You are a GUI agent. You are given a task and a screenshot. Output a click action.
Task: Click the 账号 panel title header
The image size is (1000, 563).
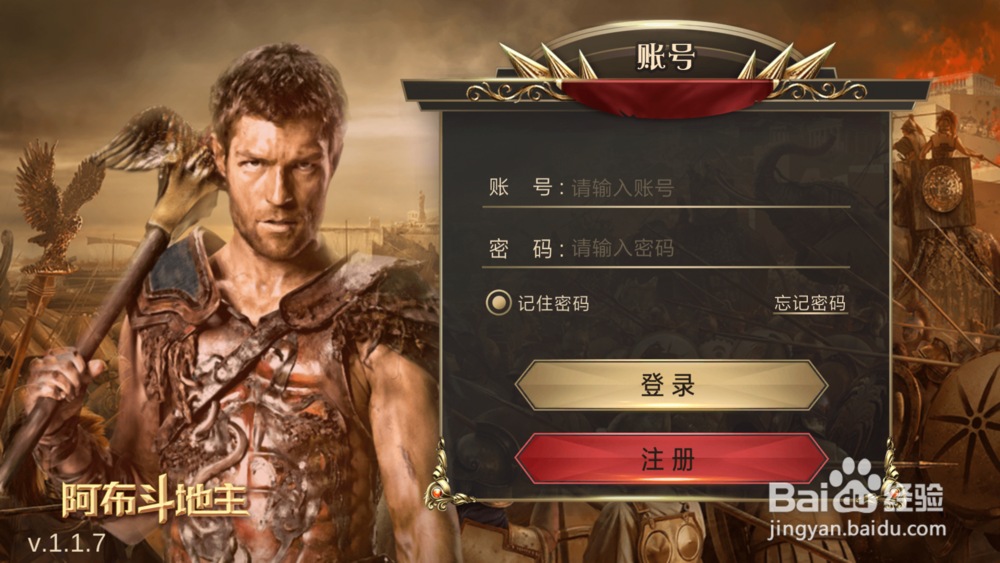(x=666, y=57)
